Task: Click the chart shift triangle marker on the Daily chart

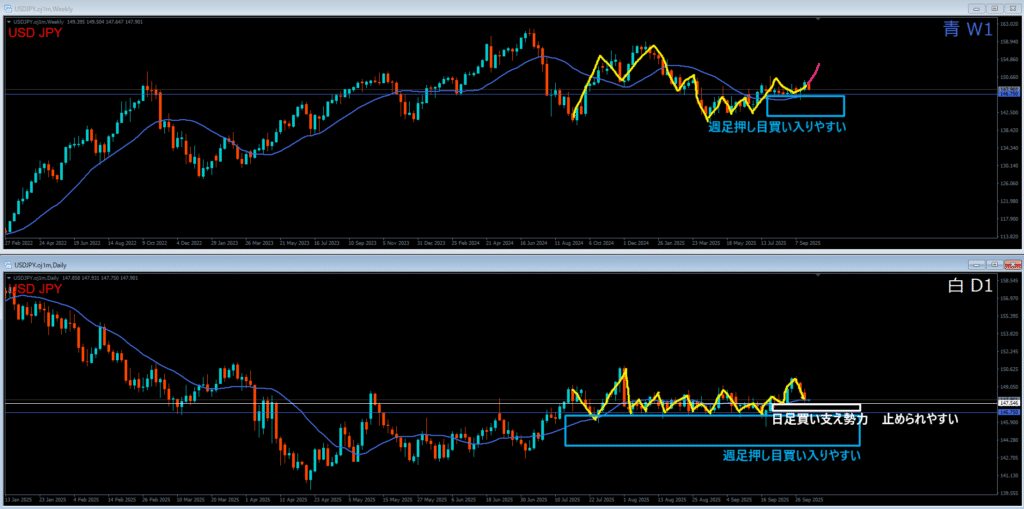Action: tap(819, 276)
